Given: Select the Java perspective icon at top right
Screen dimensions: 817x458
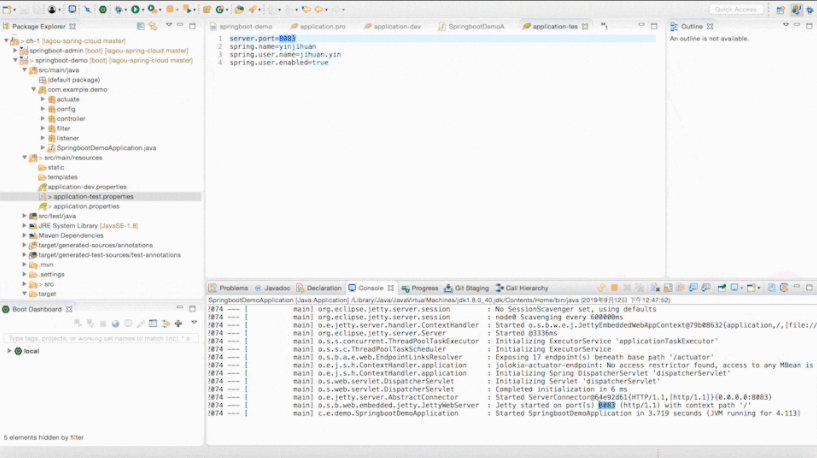Looking at the screenshot, I should tap(796, 9).
